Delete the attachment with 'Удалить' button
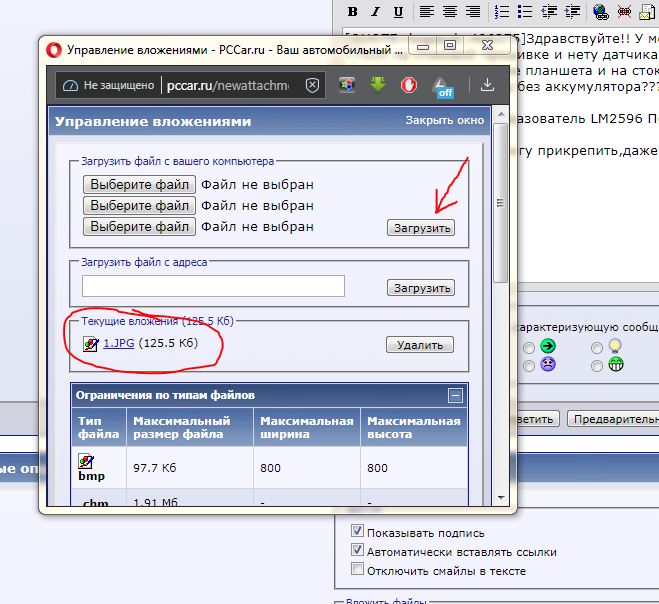The height and width of the screenshot is (604, 659). tap(419, 345)
